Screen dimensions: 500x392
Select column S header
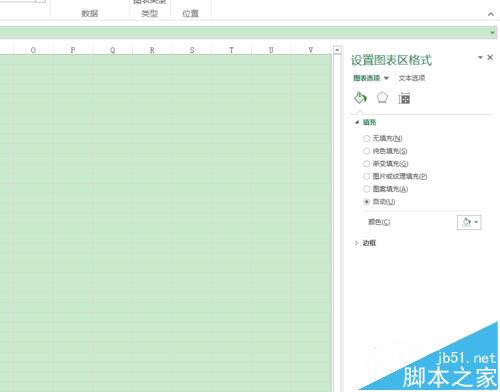(192, 50)
